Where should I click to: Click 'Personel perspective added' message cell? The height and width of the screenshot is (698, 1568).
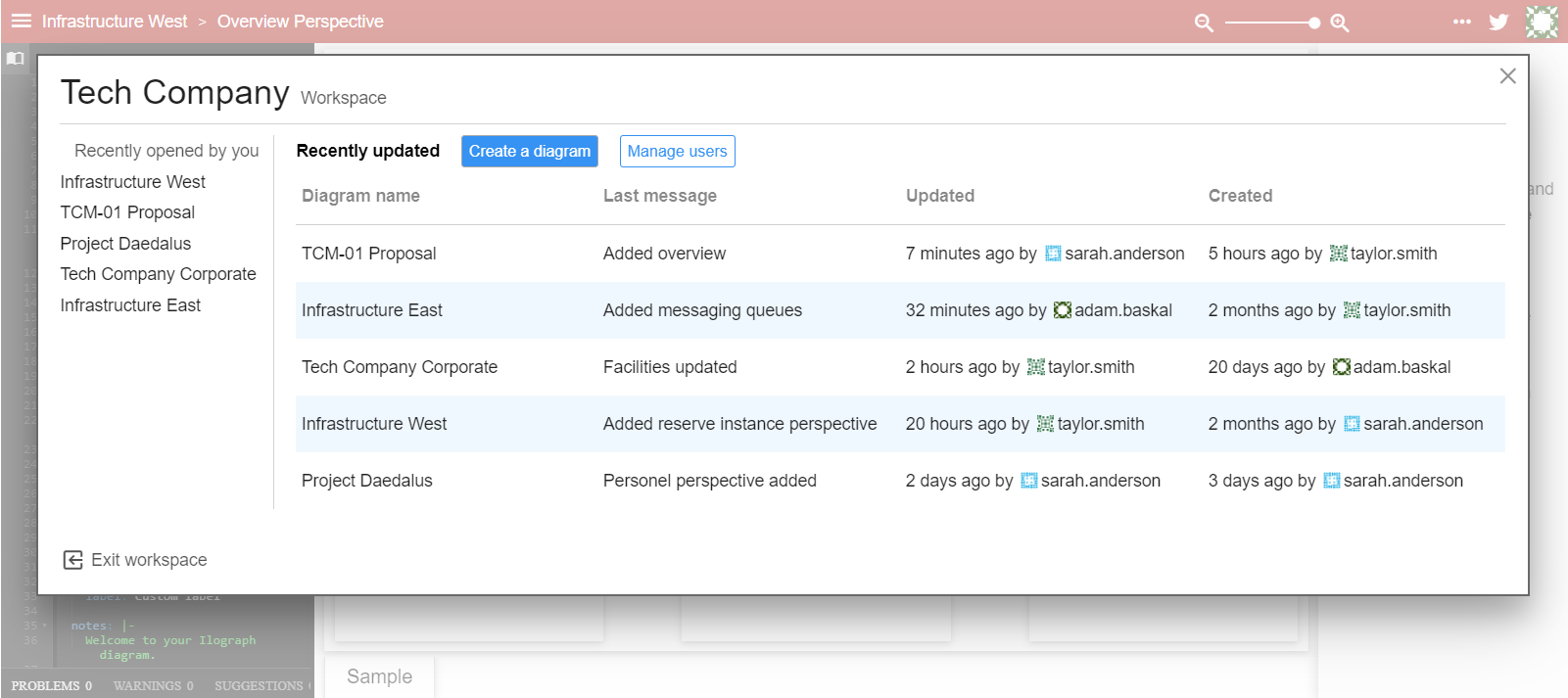(x=710, y=481)
